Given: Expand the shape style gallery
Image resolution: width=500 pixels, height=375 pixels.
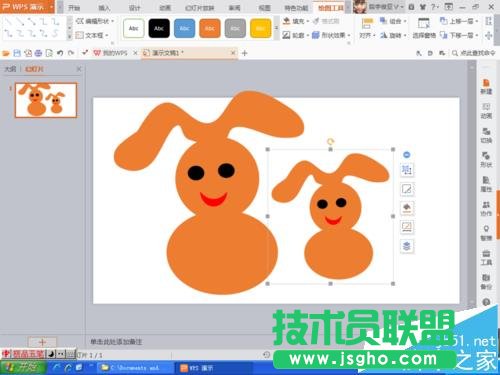Looking at the screenshot, I should pos(276,28).
